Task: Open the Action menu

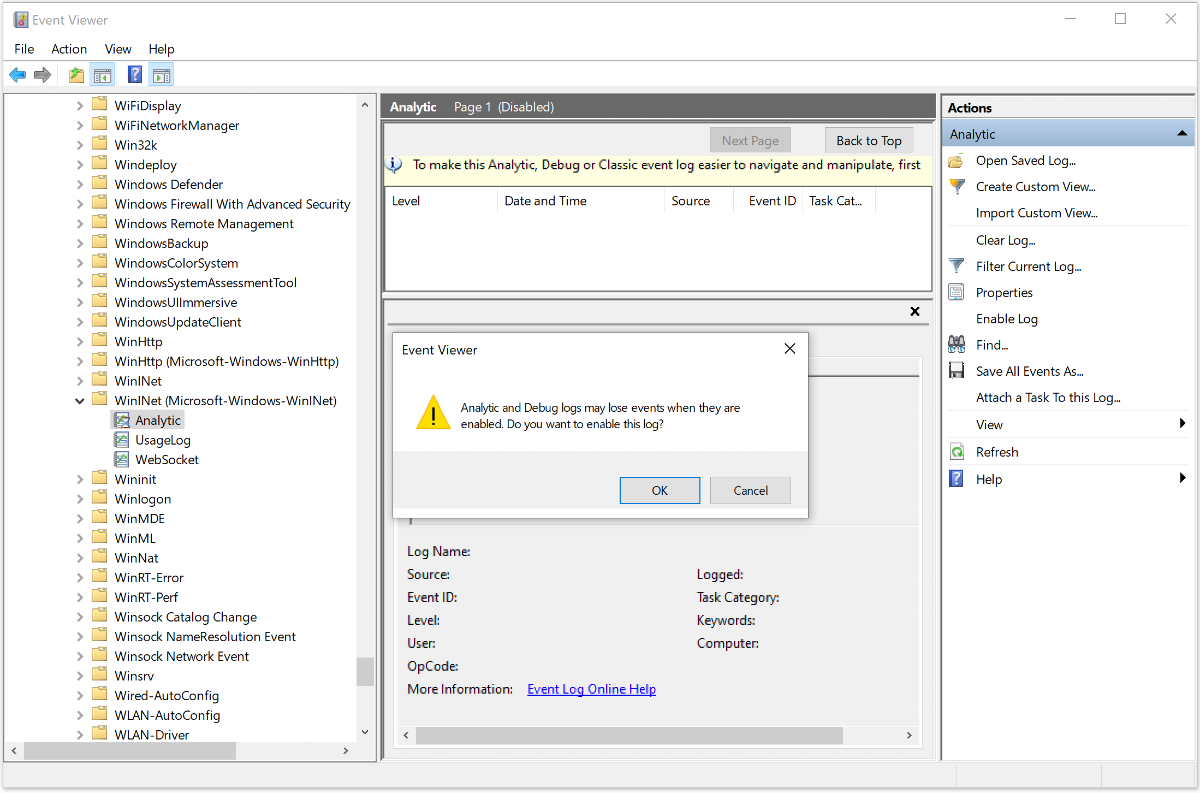Action: [69, 49]
